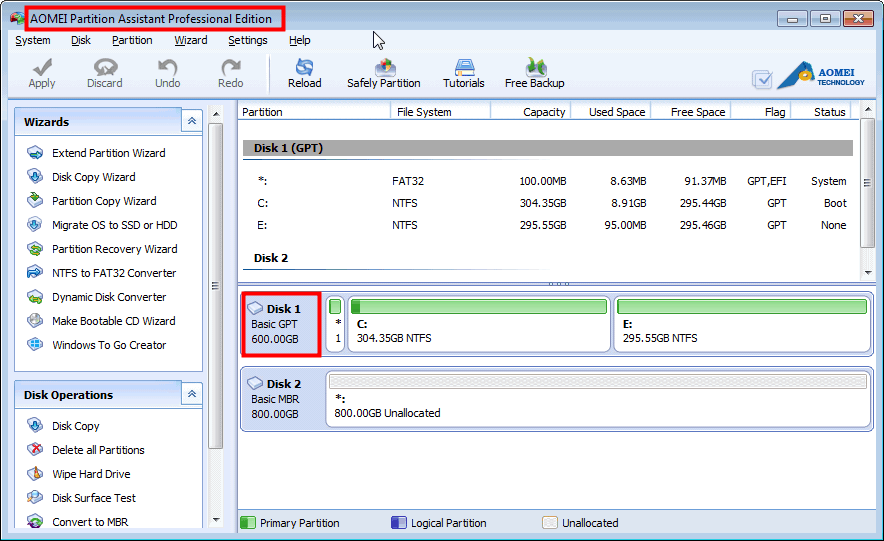The width and height of the screenshot is (884, 541).
Task: Click the Discard toolbar icon
Action: tap(105, 67)
